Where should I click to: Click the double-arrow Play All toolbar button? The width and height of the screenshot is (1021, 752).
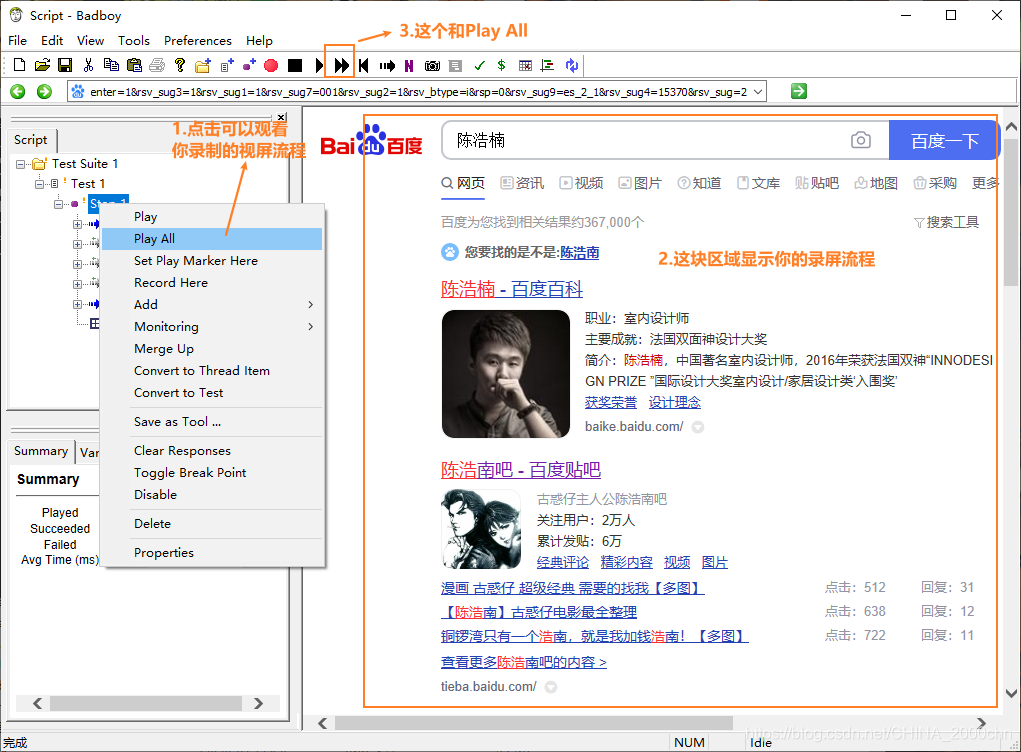(341, 65)
